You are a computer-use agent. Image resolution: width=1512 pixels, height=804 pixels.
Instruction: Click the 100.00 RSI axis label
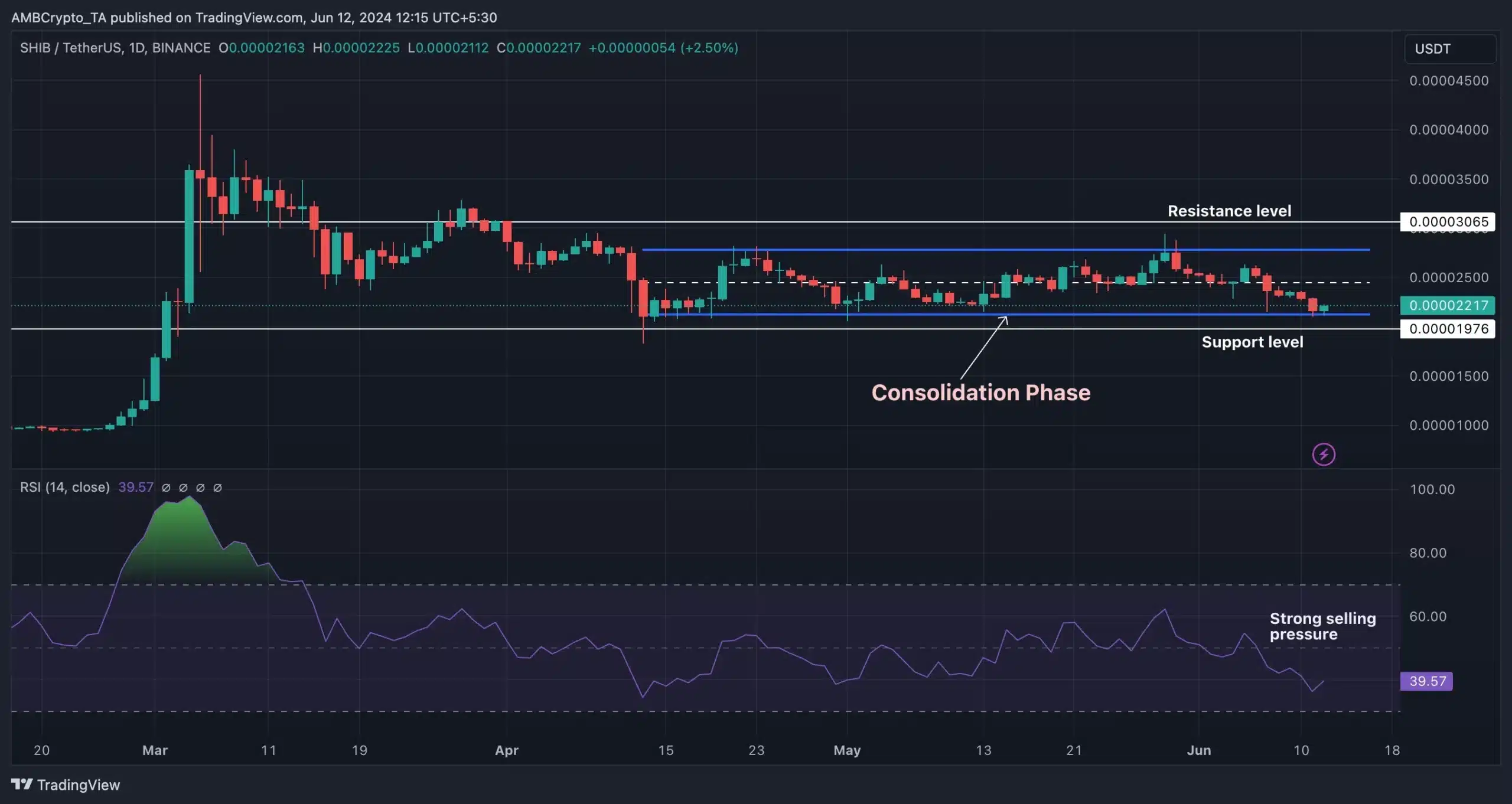[x=1432, y=489]
